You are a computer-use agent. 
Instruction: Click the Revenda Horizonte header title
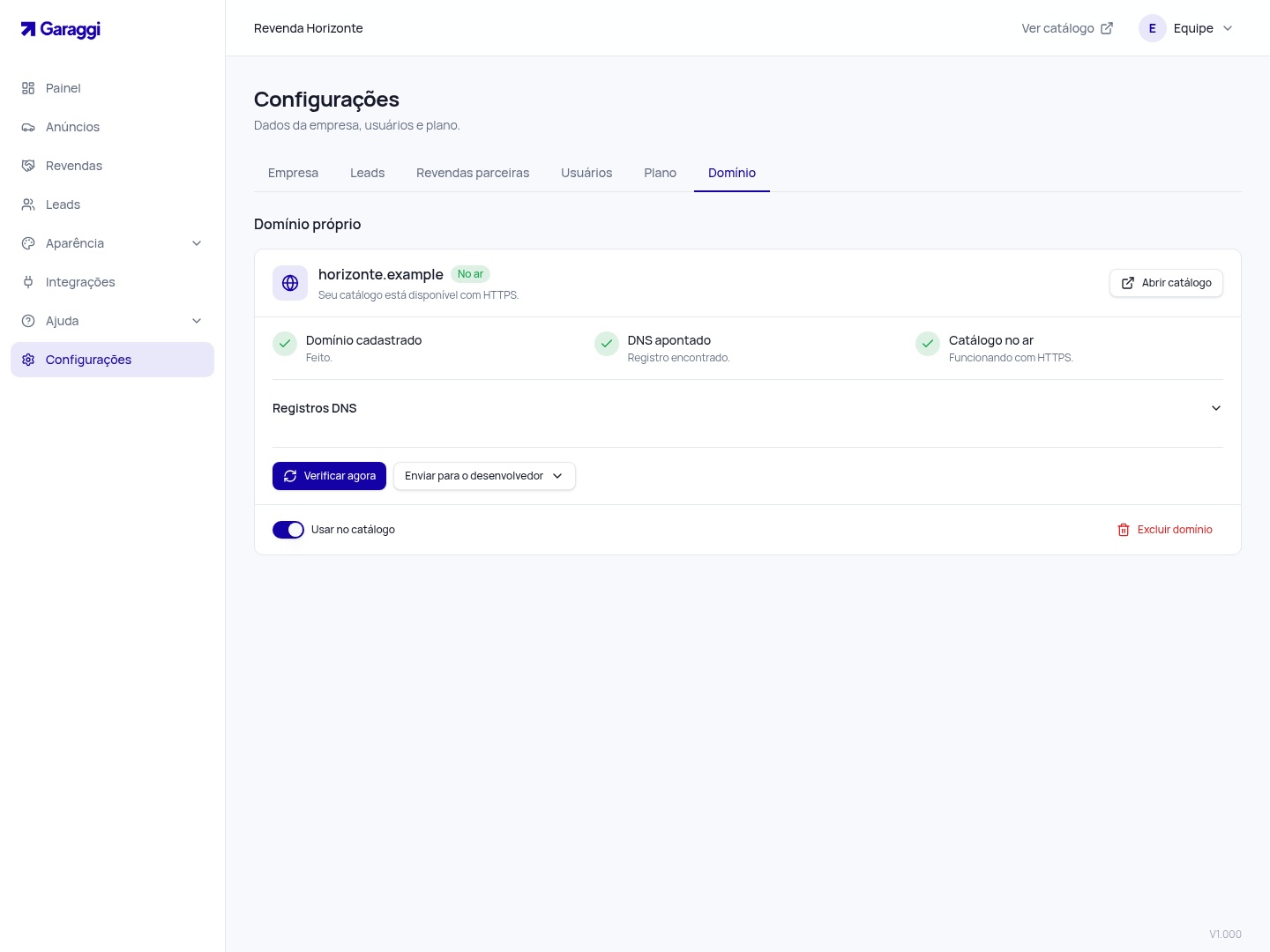[x=309, y=28]
